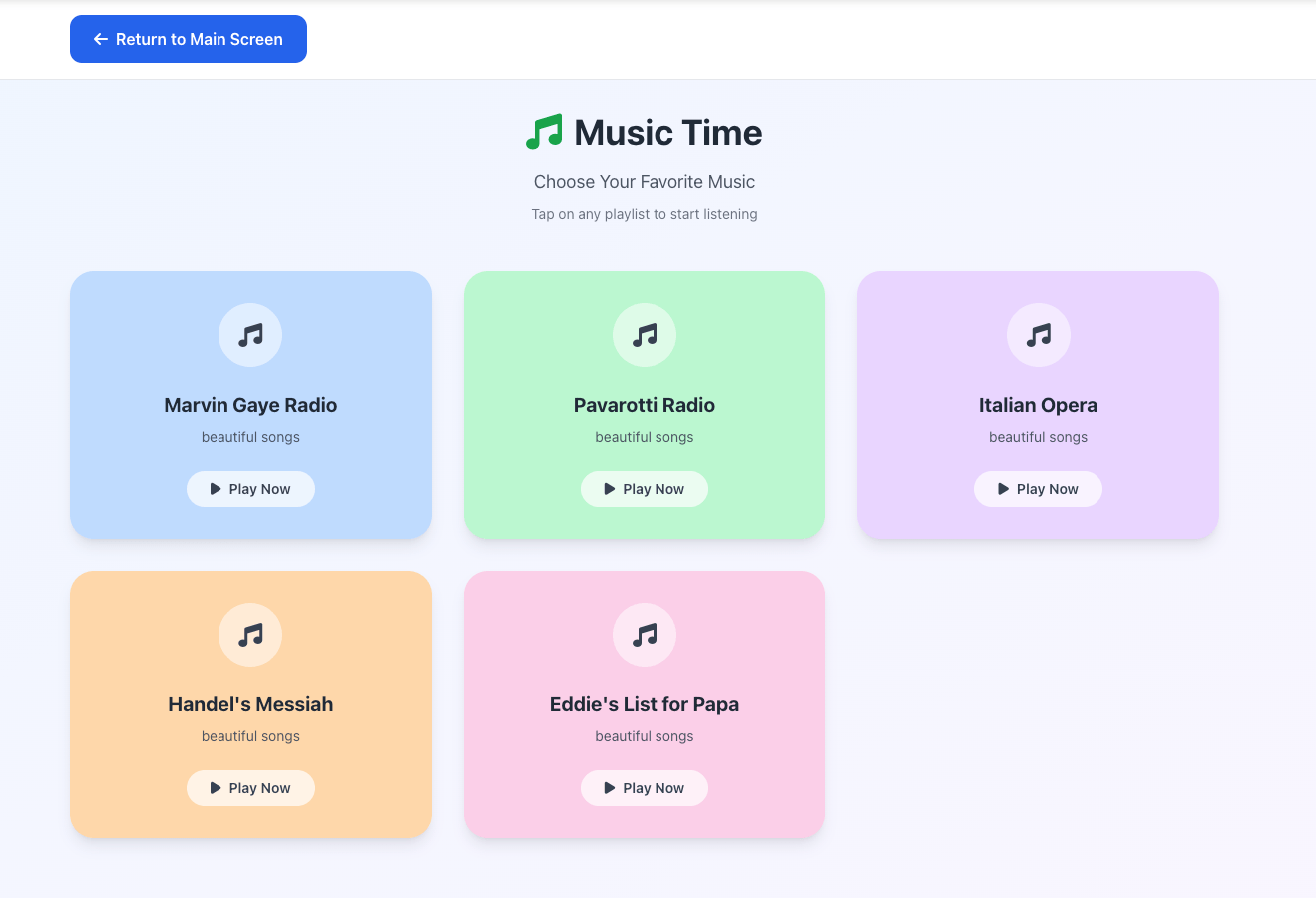Click the Italian Opera music note icon
Viewport: 1316px width, 898px height.
coord(1038,335)
